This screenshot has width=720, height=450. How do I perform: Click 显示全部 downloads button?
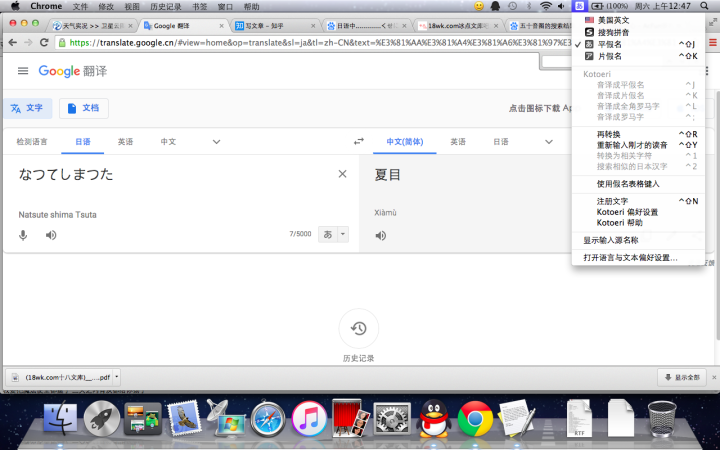pos(682,377)
